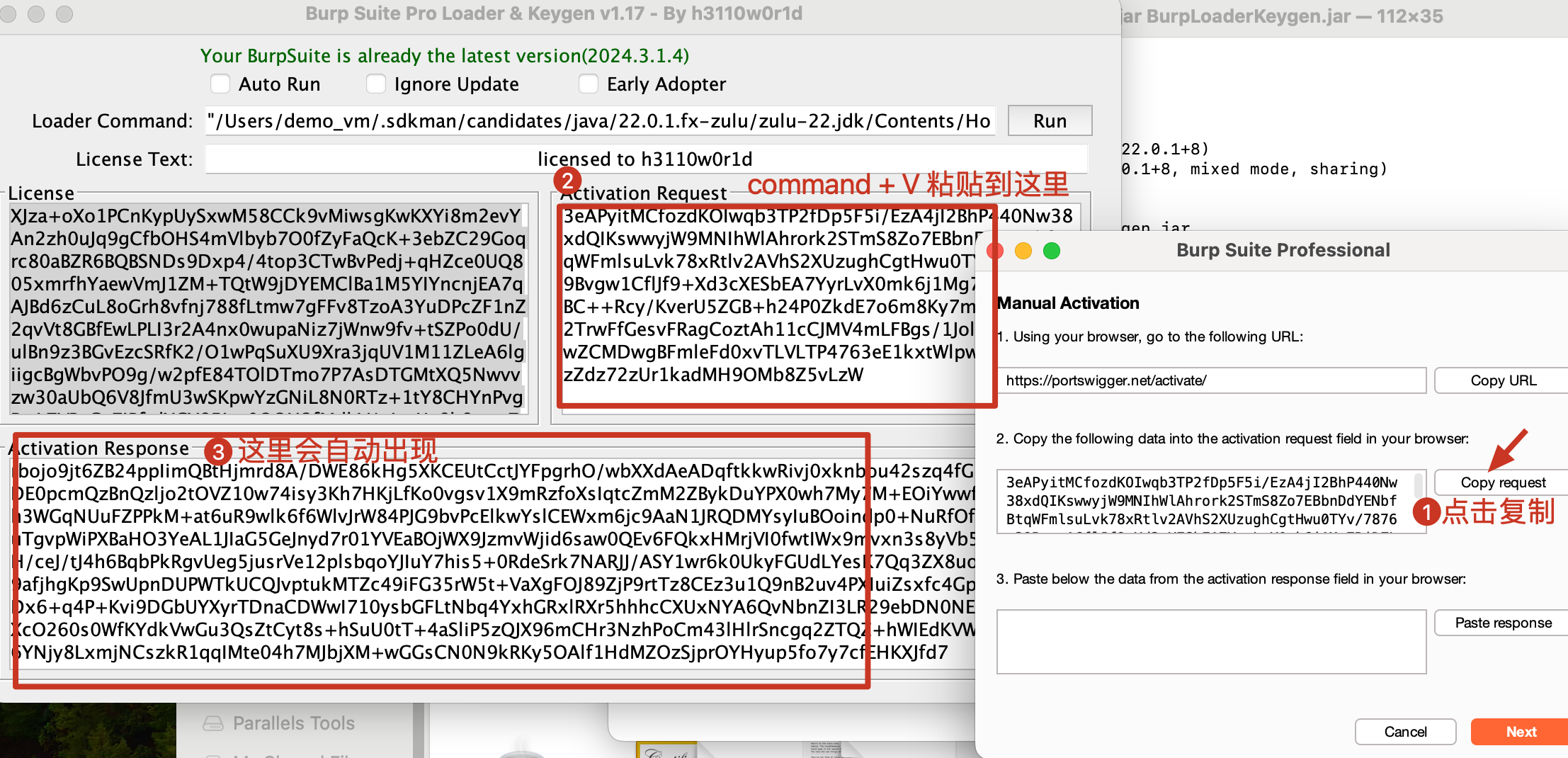Select the License Text input field
Screen dimensions: 1568x758
coord(646,159)
